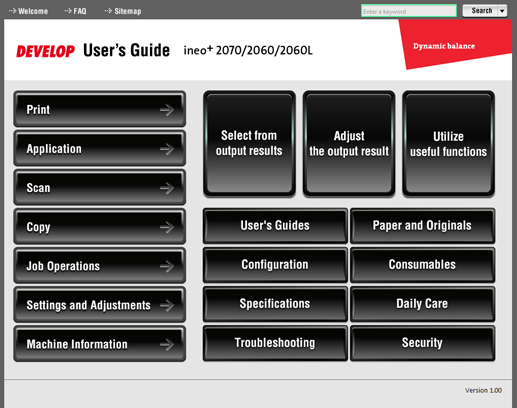Screen dimensions: 517x408
Task: Open the Consumables page
Action: click(422, 265)
